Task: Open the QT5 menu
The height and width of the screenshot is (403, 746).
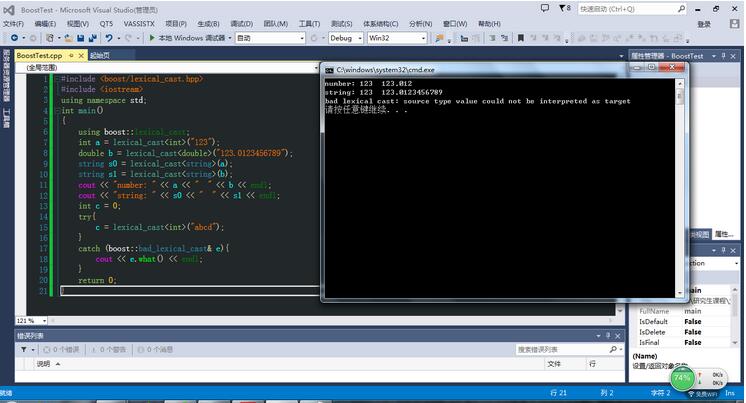Action: coord(106,24)
